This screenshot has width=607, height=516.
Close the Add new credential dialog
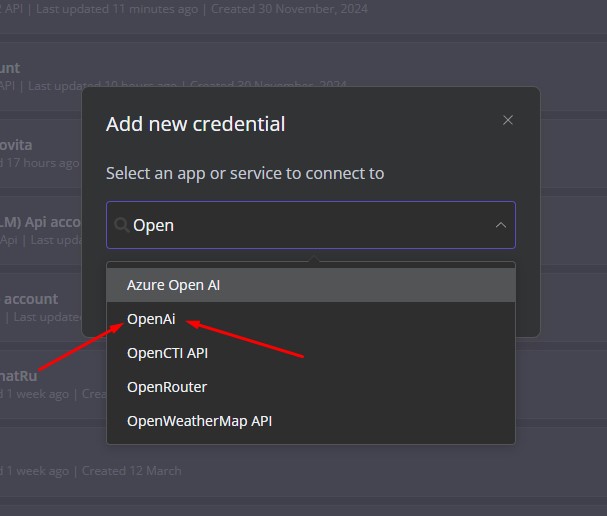(x=508, y=120)
